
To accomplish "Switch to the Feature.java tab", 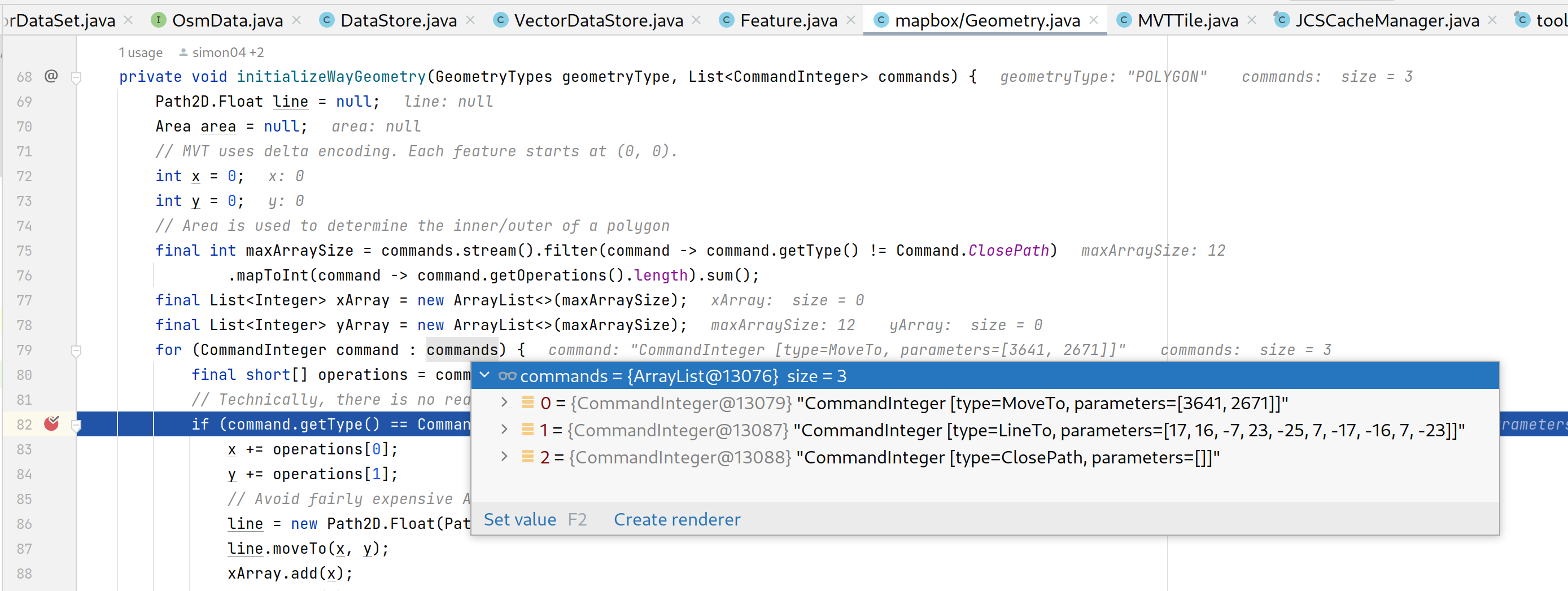I will [788, 20].
